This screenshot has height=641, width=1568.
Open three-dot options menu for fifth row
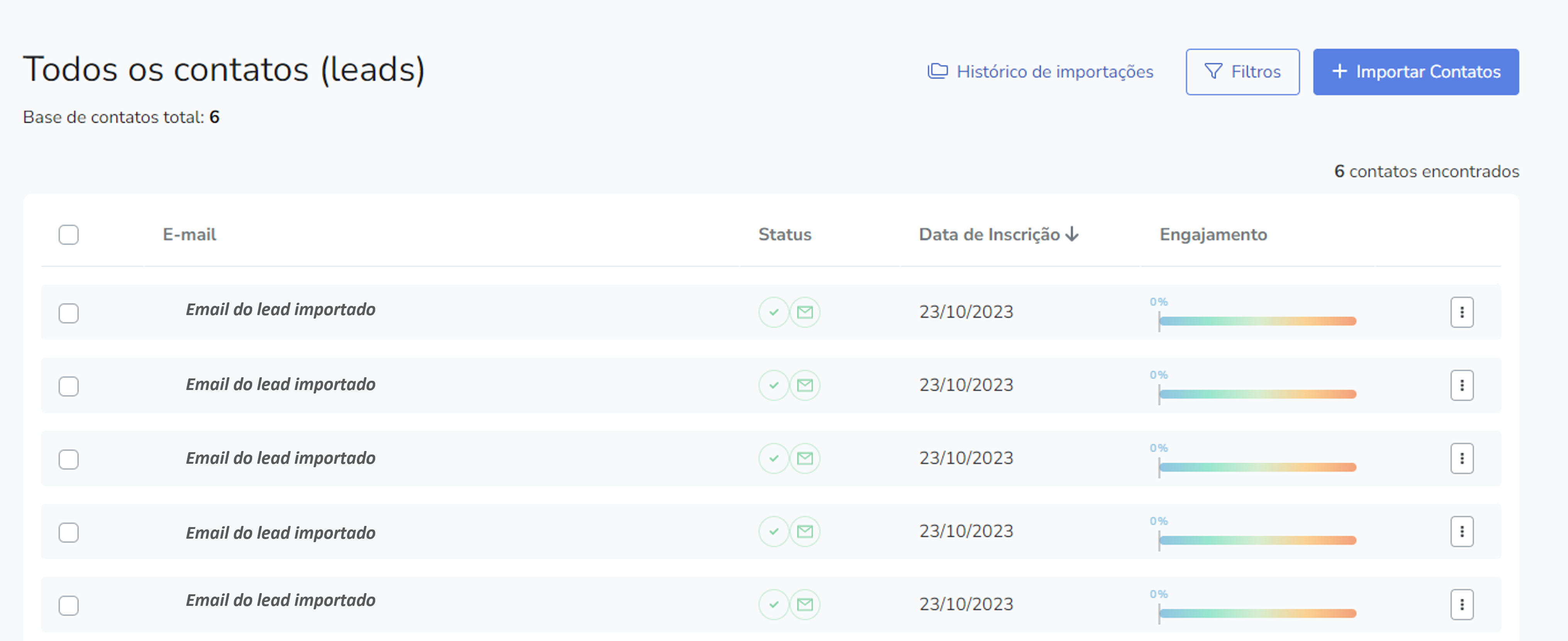(1461, 604)
